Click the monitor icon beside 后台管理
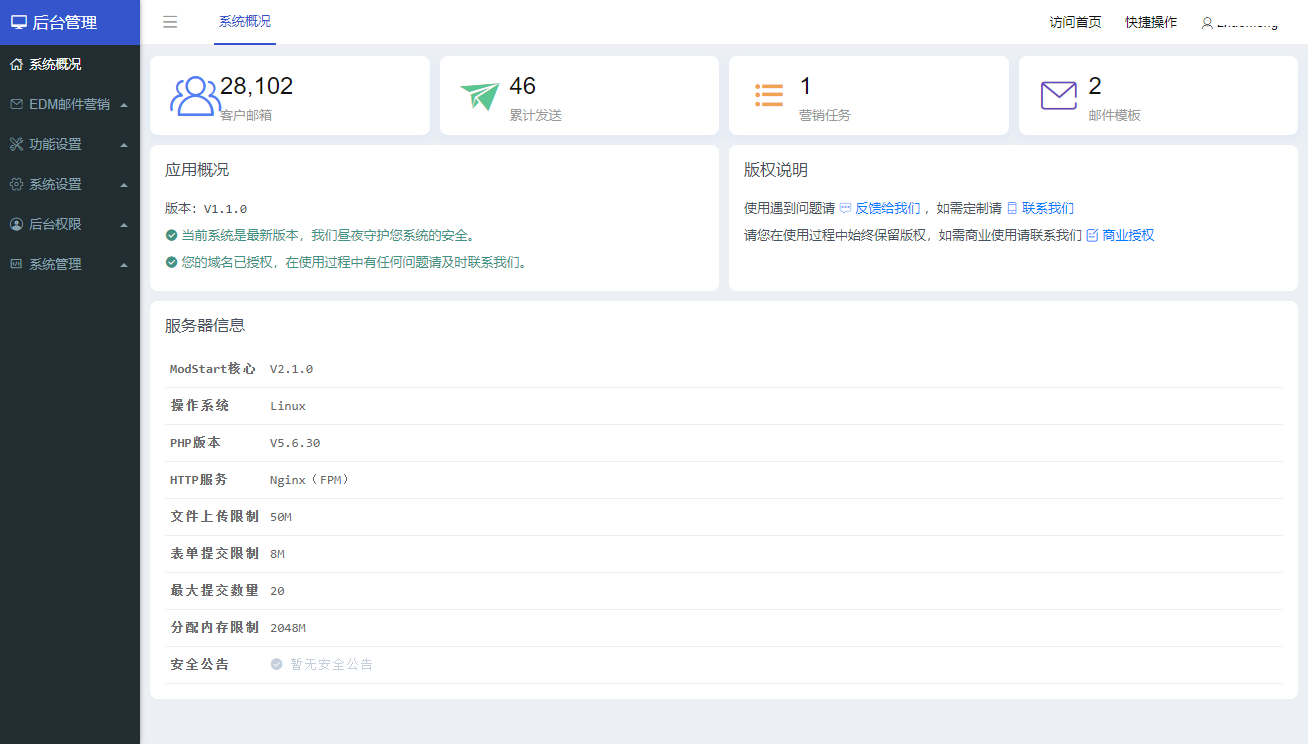 pos(19,22)
